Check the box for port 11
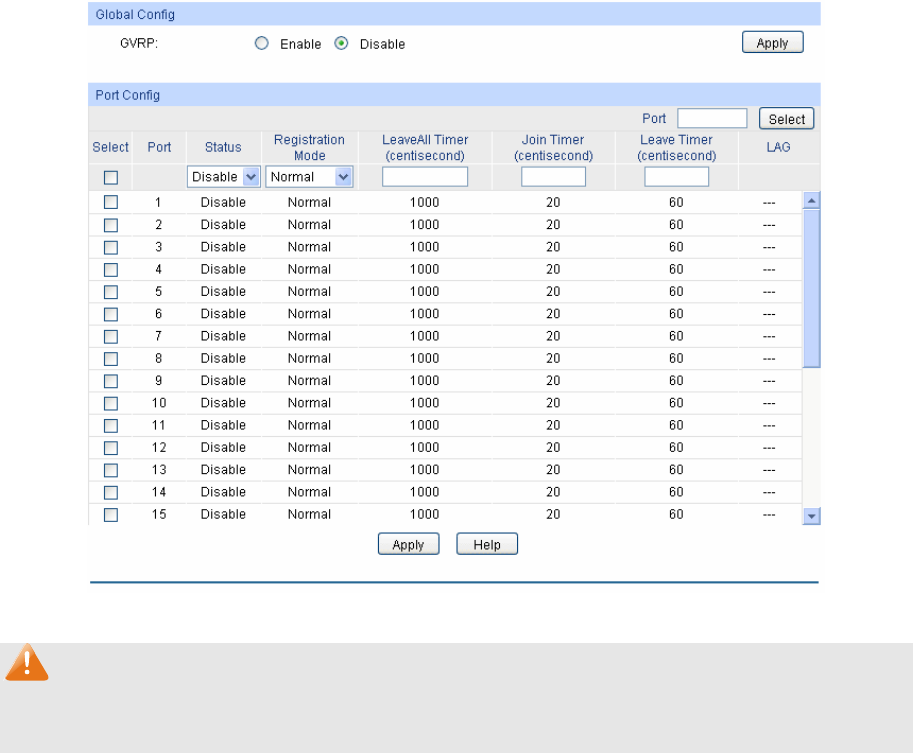913x753 pixels. (x=111, y=426)
